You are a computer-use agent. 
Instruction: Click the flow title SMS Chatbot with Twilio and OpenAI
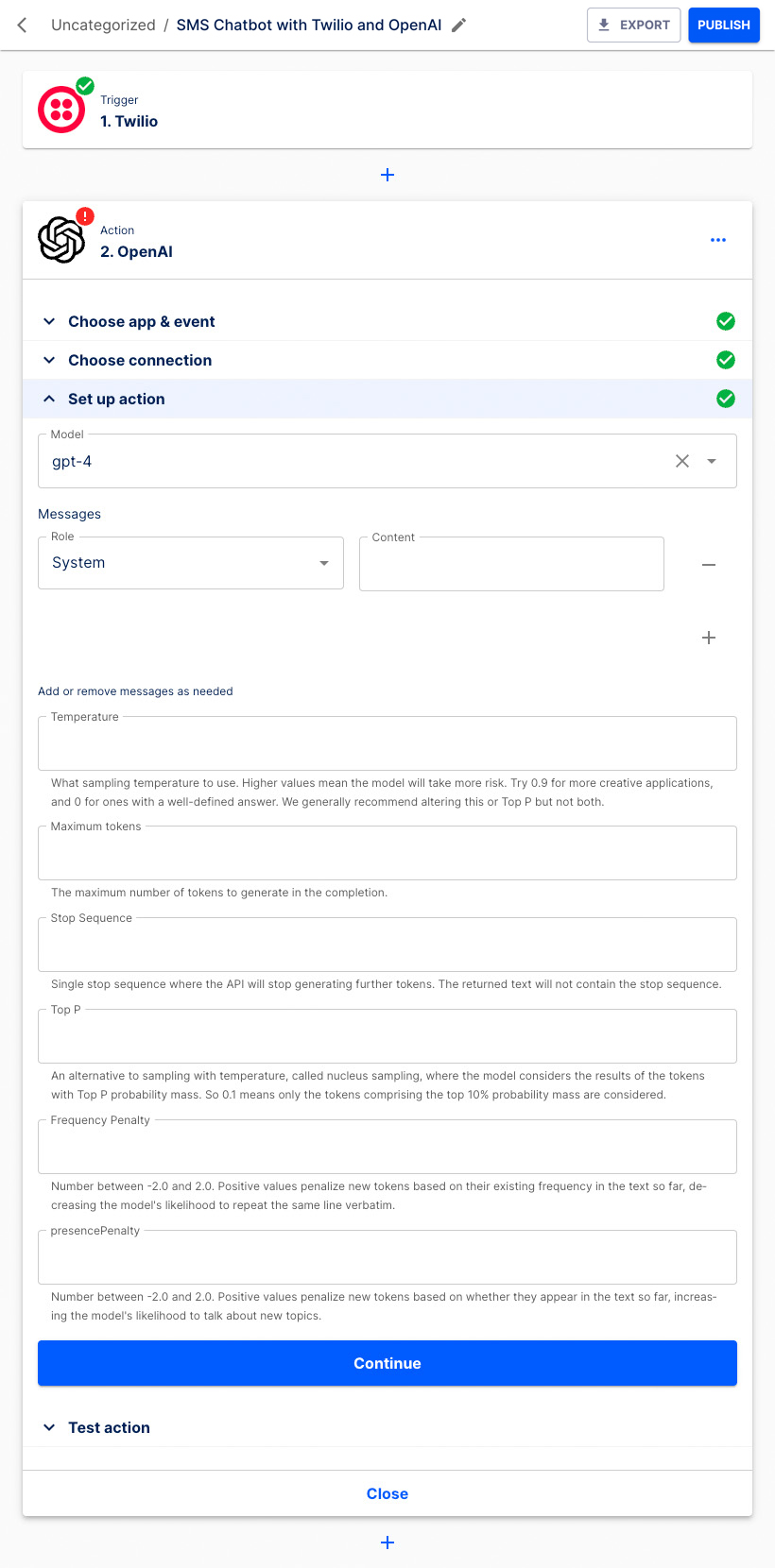[309, 25]
